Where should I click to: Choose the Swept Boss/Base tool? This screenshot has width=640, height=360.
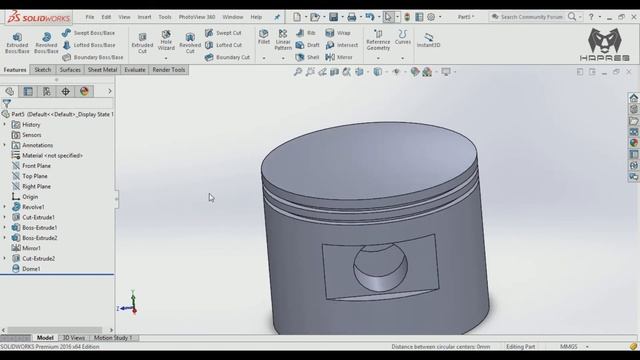pyautogui.click(x=89, y=33)
